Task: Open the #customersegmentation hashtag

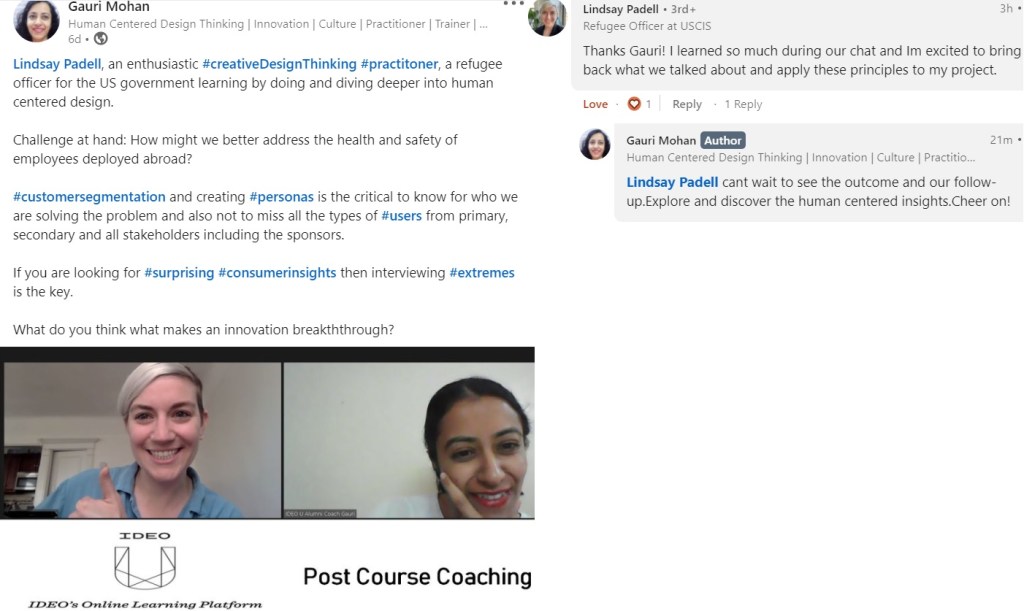Action: coord(89,196)
